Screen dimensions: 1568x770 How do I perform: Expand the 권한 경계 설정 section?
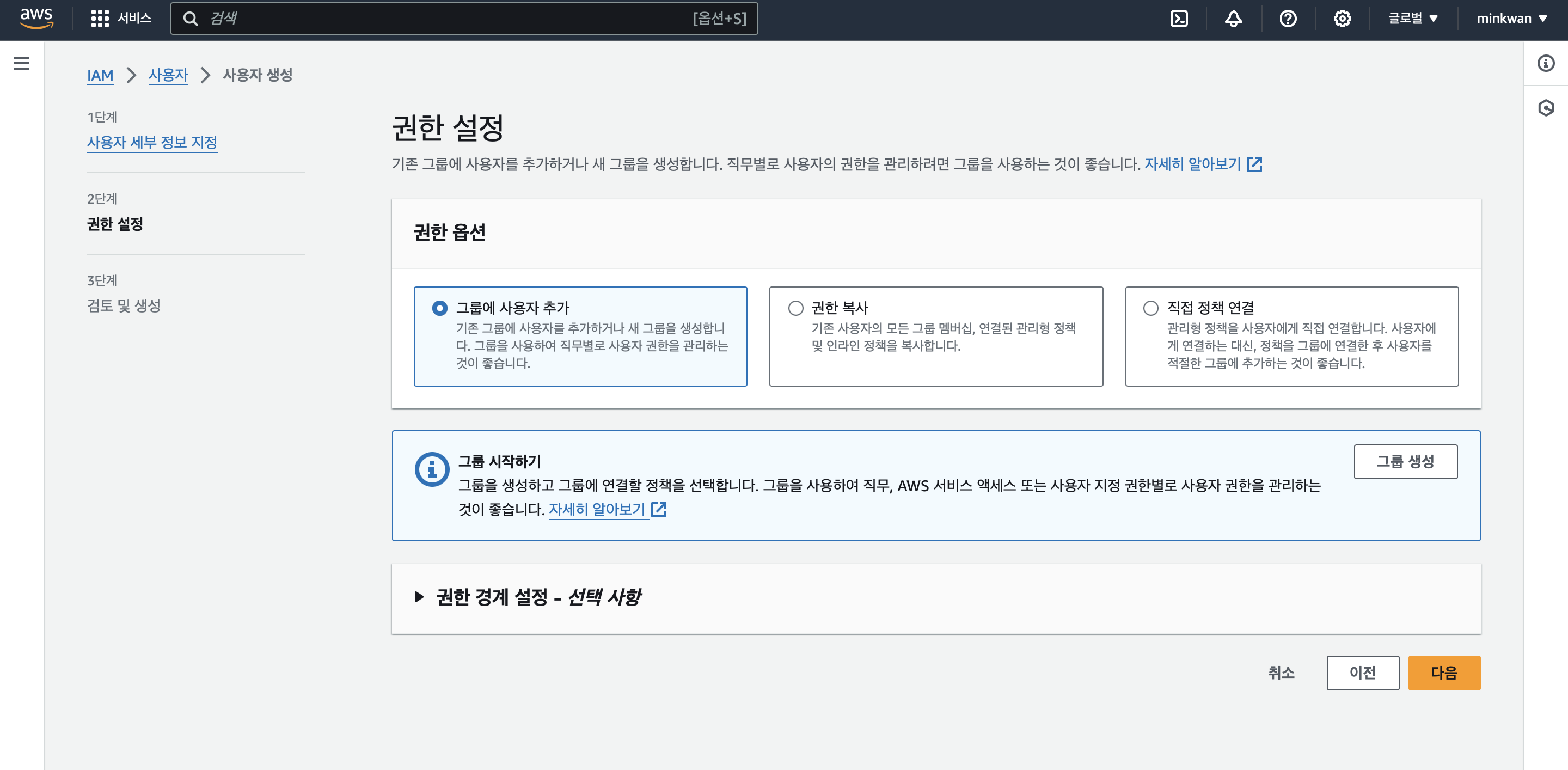coord(419,596)
